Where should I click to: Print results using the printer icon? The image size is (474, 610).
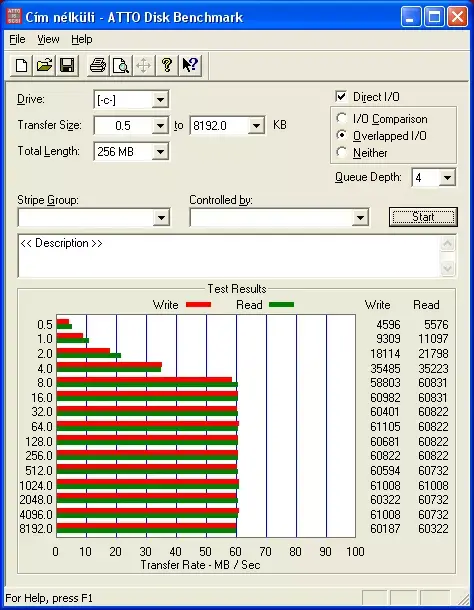(98, 65)
